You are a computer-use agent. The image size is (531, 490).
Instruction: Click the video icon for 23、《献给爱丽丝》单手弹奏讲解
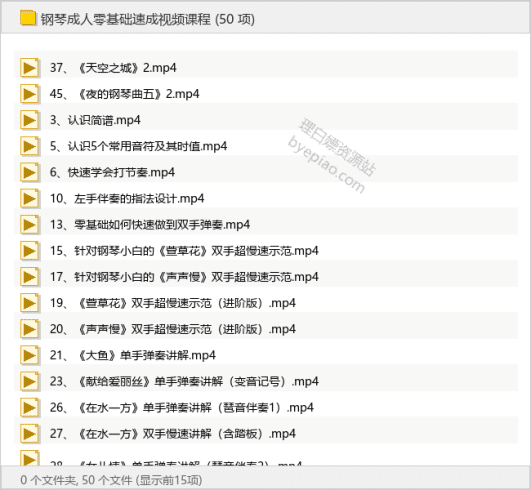(29, 381)
